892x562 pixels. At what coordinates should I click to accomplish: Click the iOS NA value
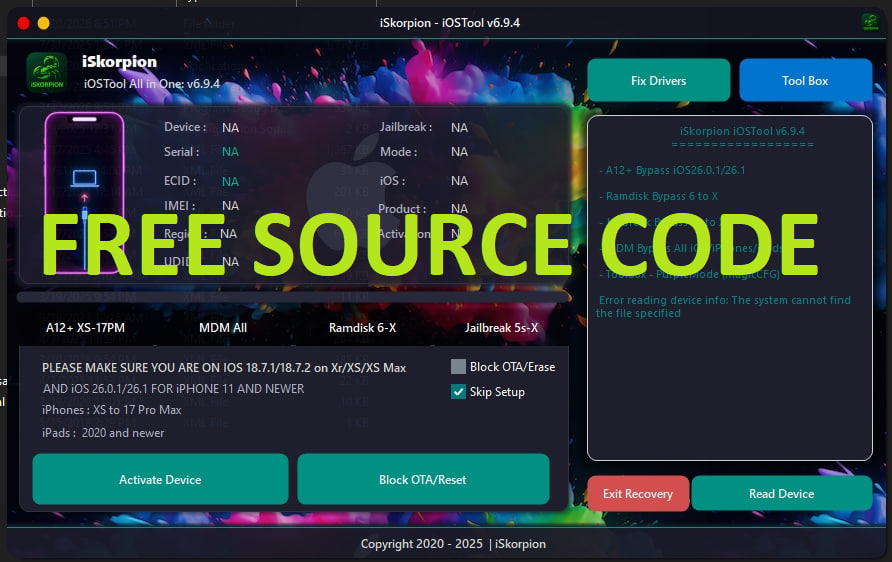tap(460, 181)
